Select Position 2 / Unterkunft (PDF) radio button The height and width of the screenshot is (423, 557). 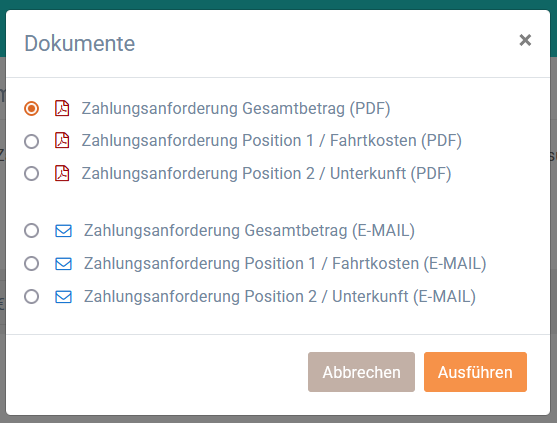pos(32,174)
